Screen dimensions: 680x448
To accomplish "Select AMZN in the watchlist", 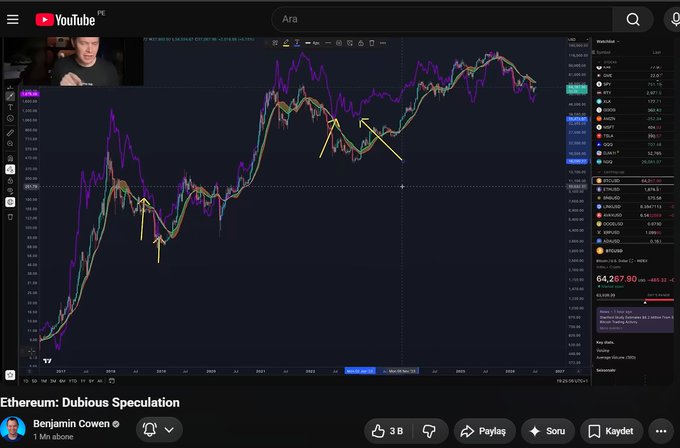I will pos(633,118).
